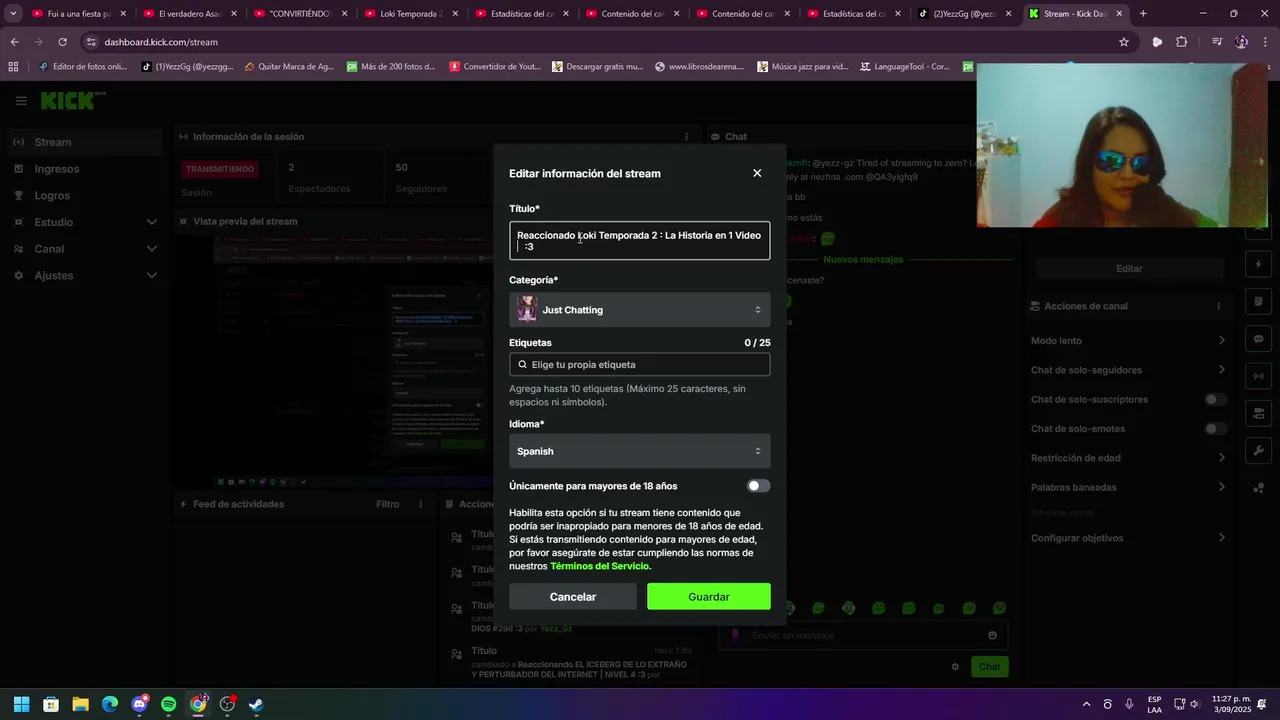Open the Términos del Servicio link
The image size is (1280, 720).
click(x=599, y=566)
